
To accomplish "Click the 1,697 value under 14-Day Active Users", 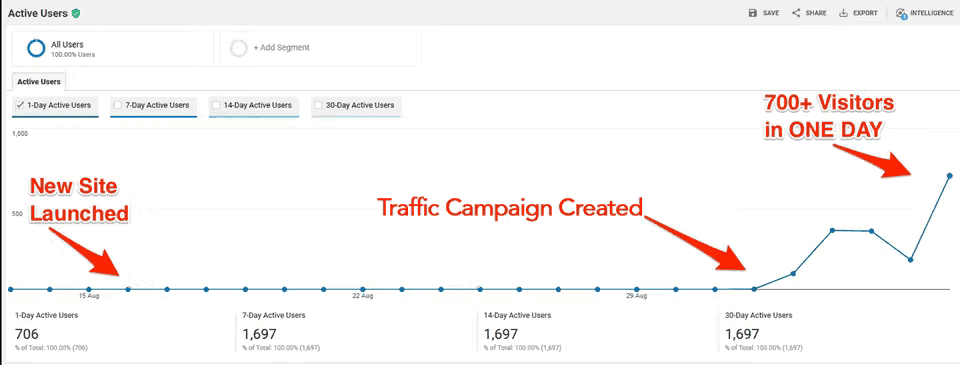I will pos(501,334).
